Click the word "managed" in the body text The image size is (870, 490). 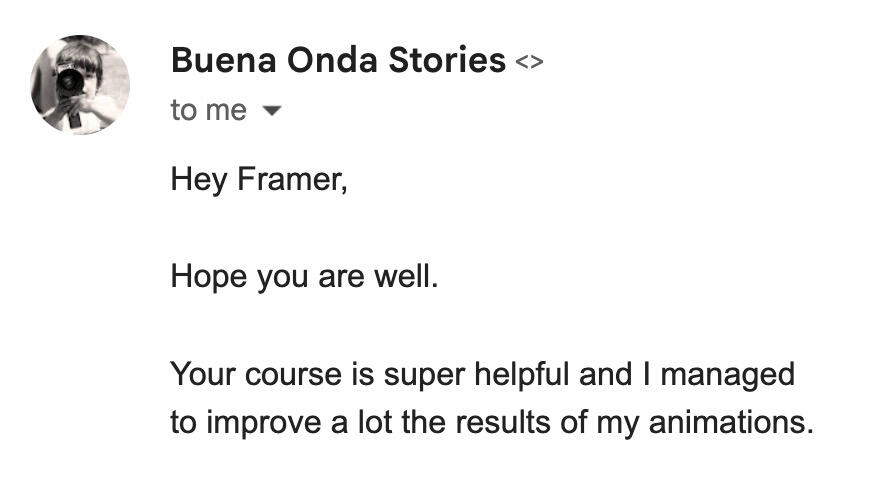pyautogui.click(x=728, y=375)
